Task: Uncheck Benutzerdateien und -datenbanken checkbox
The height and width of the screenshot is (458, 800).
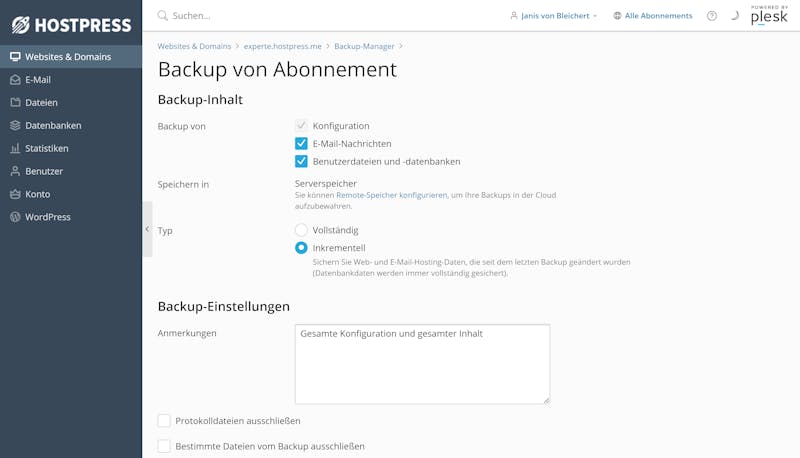Action: pyautogui.click(x=301, y=161)
